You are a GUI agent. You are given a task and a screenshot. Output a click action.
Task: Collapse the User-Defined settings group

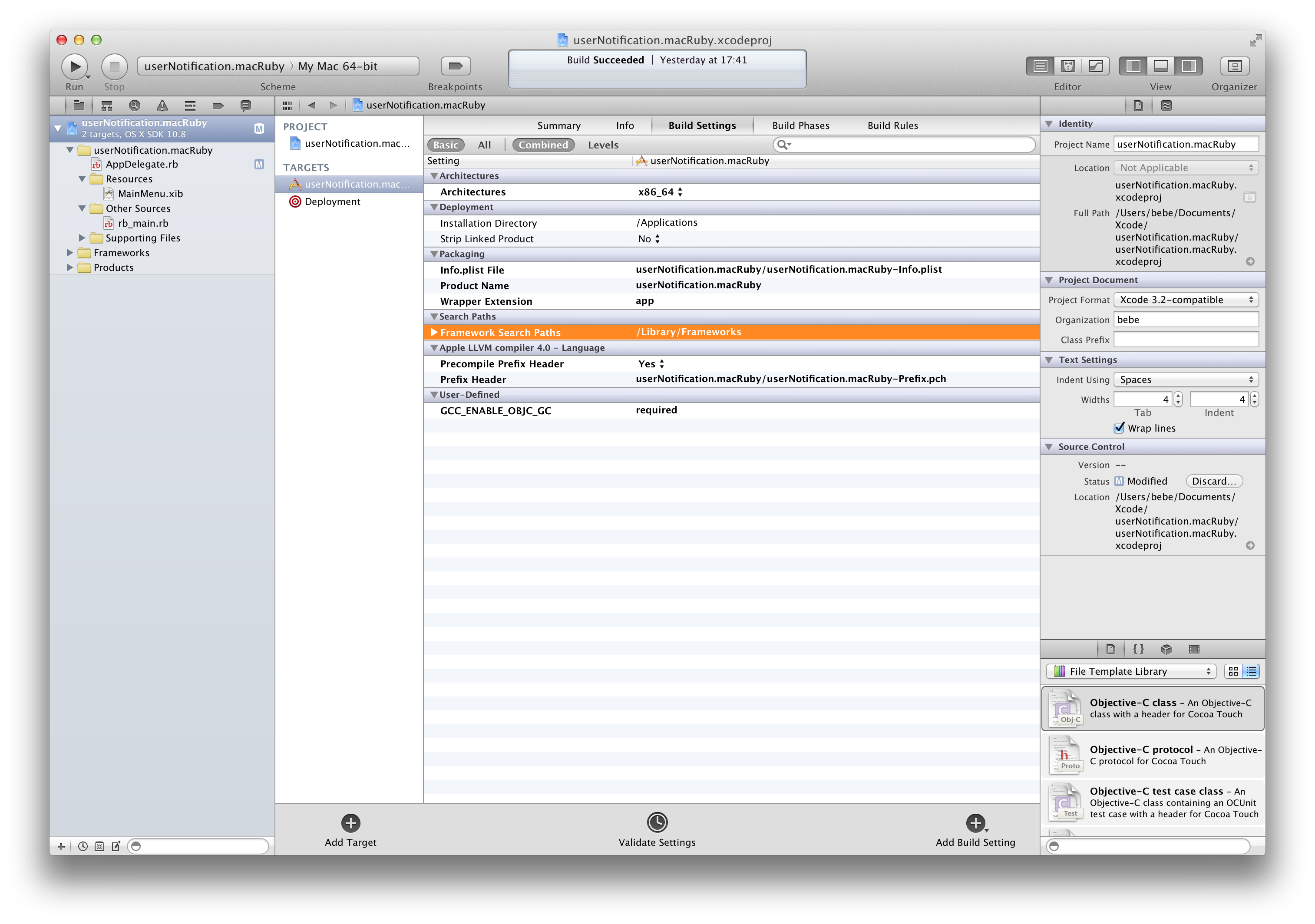(x=434, y=394)
